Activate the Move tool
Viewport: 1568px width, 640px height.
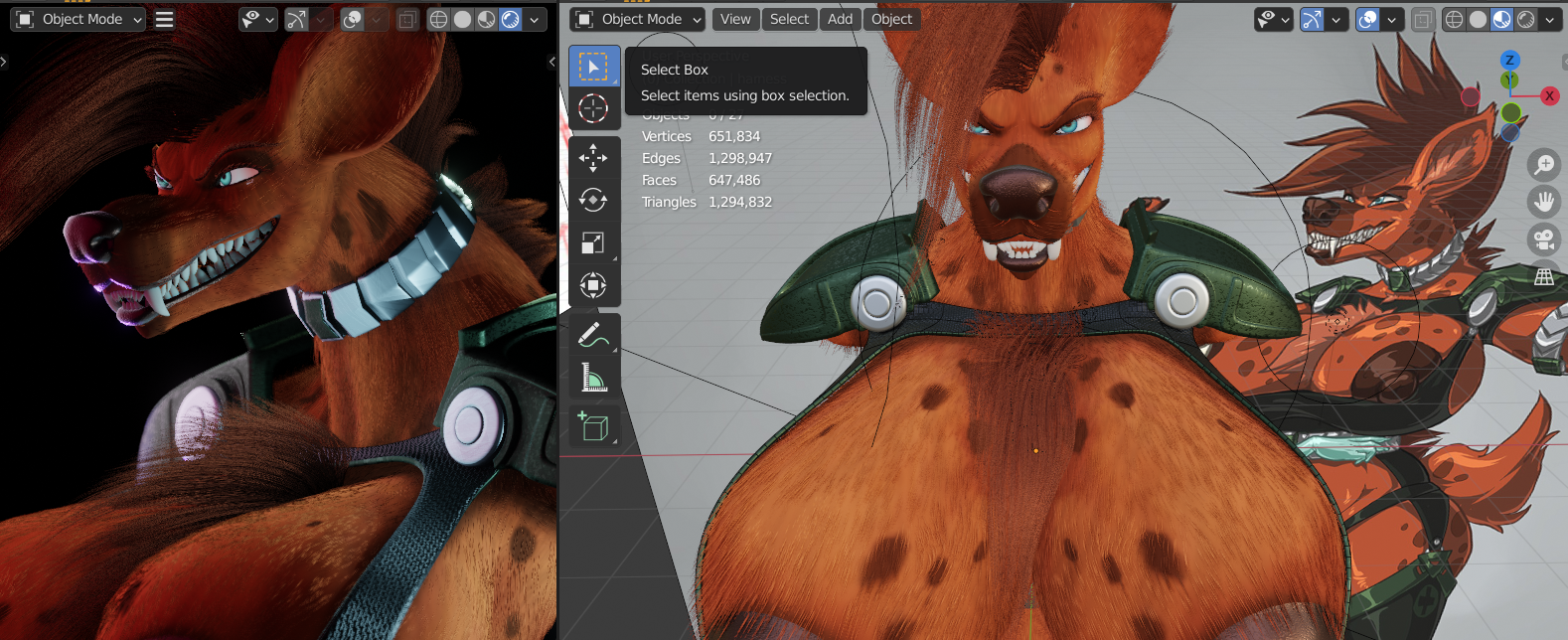tap(593, 158)
